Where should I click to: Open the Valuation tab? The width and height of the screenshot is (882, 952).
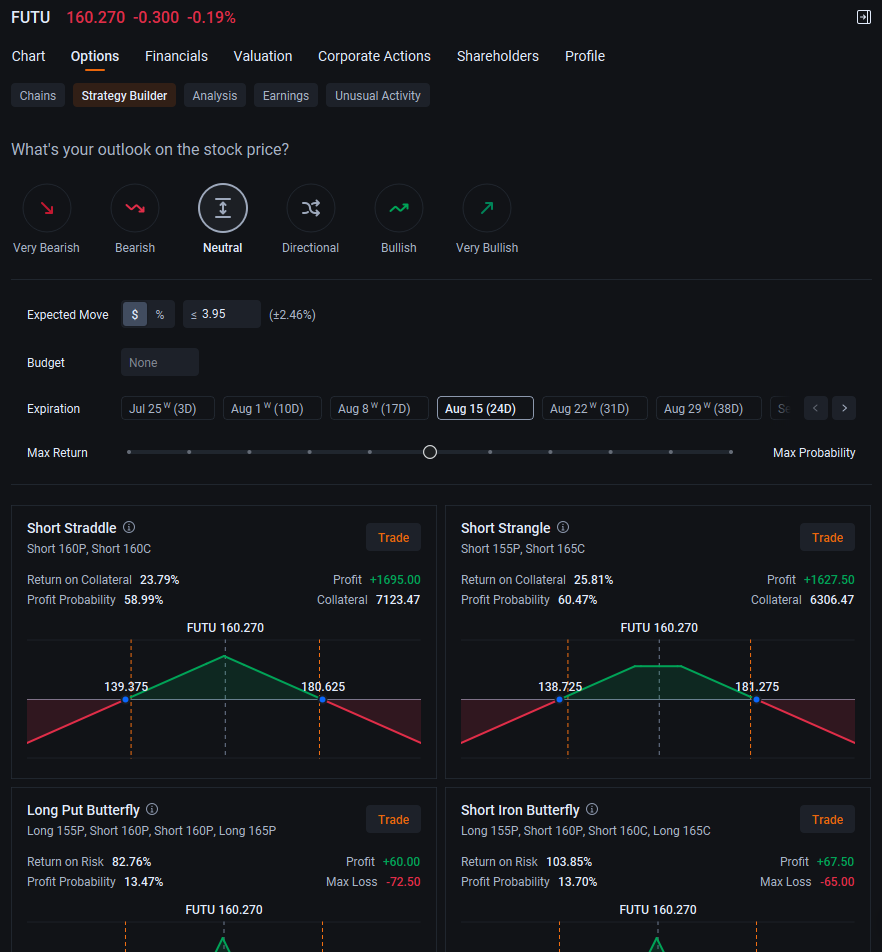click(x=263, y=56)
